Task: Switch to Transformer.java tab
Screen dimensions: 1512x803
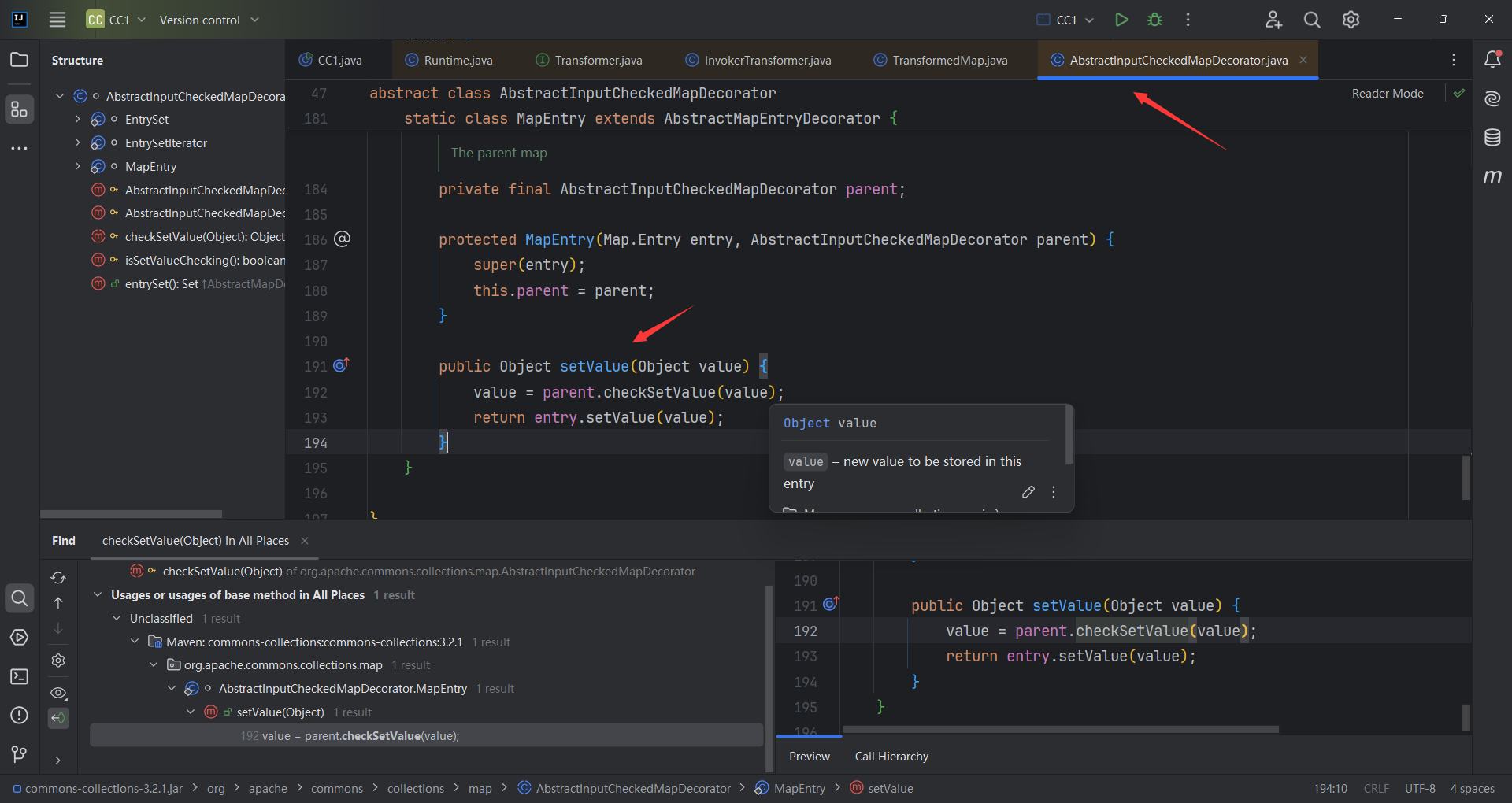Action: coord(589,60)
